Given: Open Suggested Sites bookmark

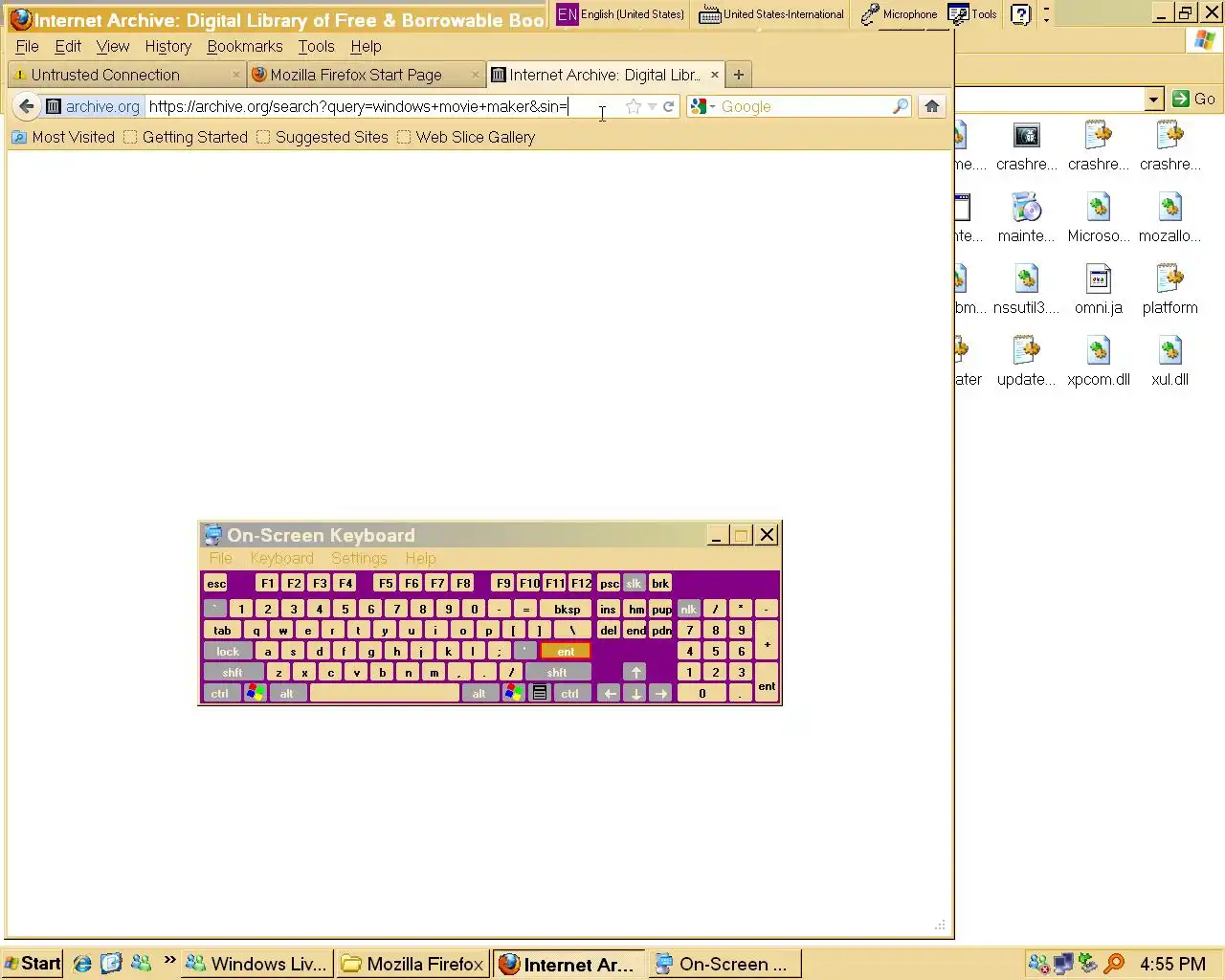Looking at the screenshot, I should (323, 137).
